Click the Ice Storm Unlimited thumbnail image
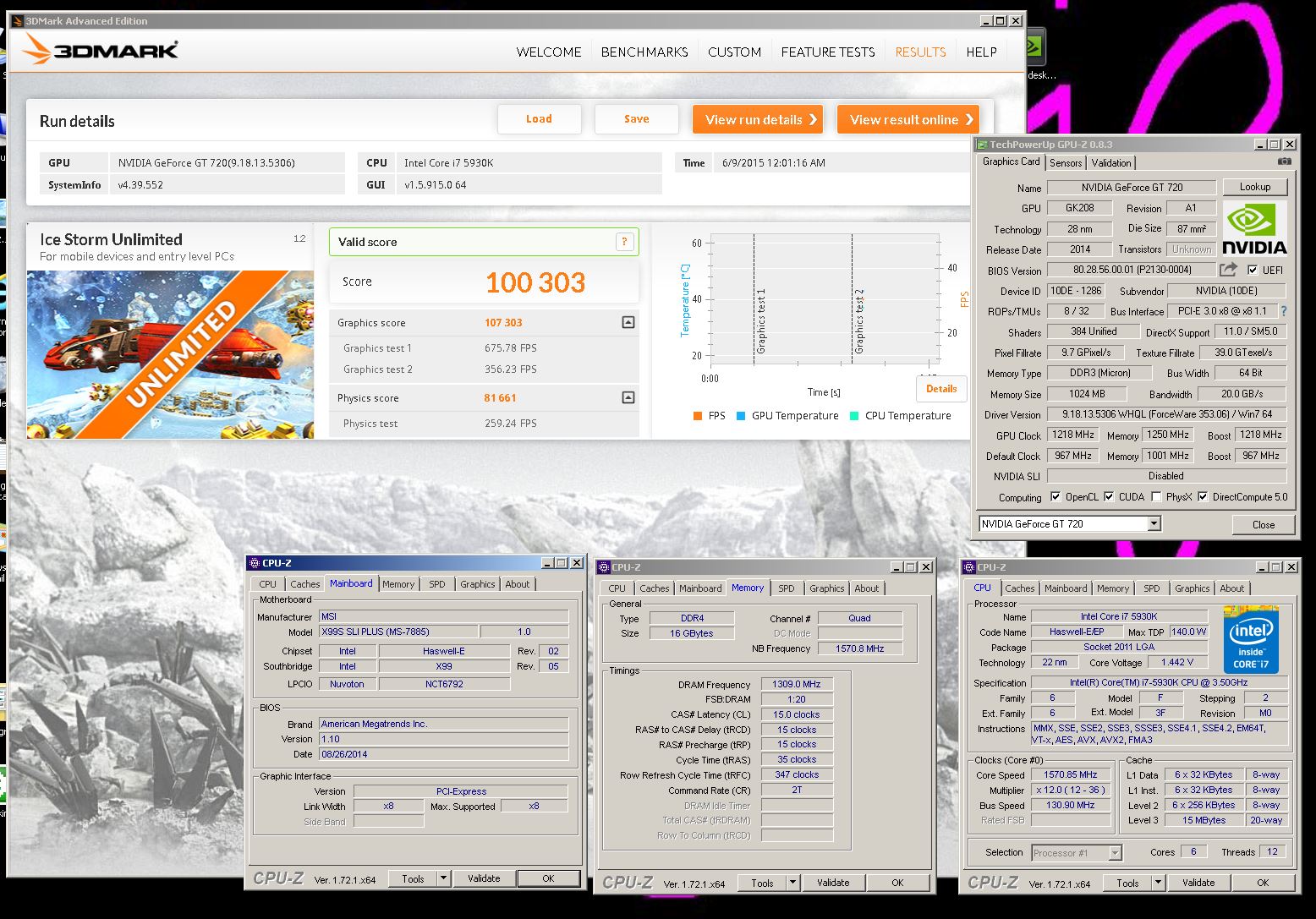The image size is (1316, 919). (x=171, y=354)
